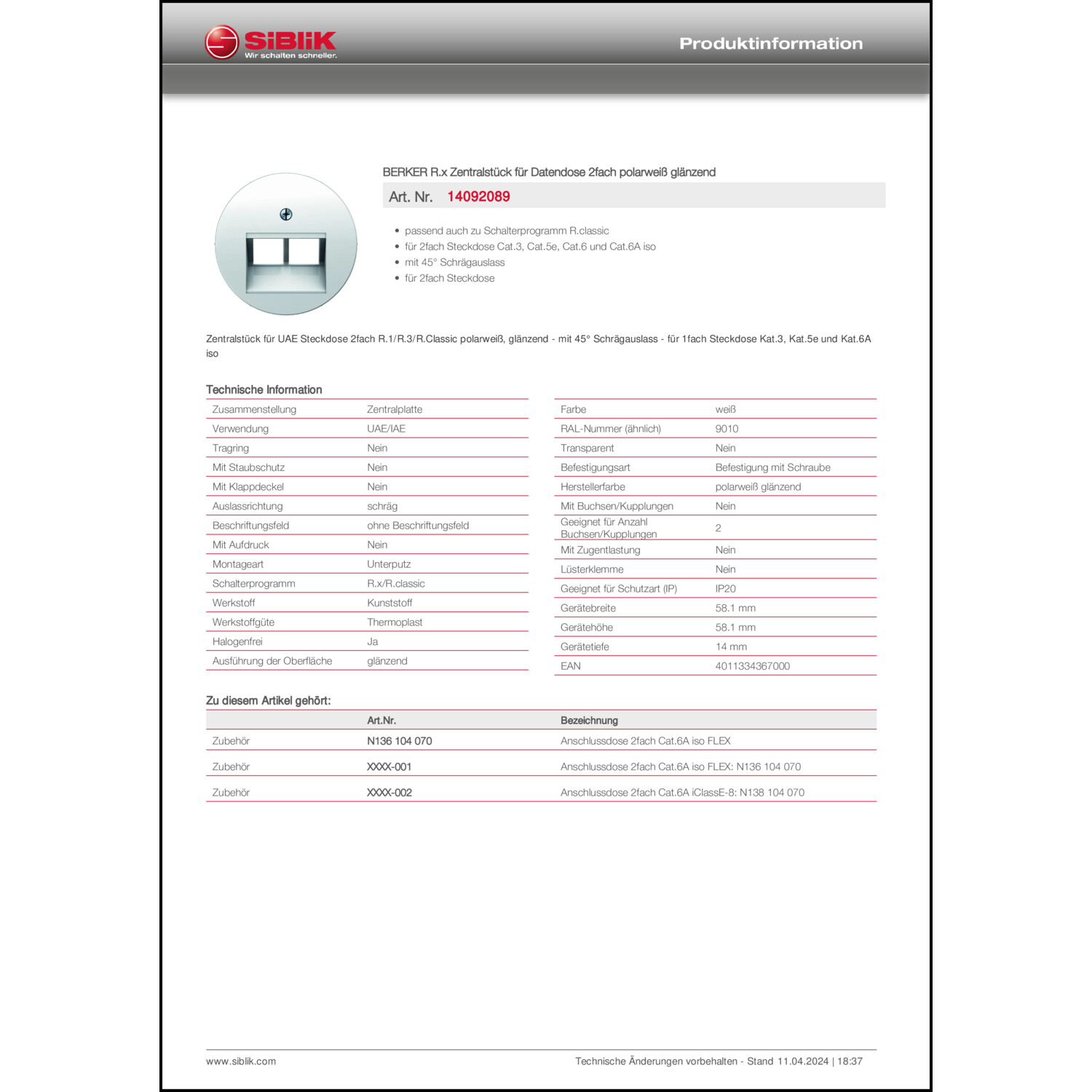
Task: Select bullet 'mit 45° Schrägauslass'
Action: [454, 262]
